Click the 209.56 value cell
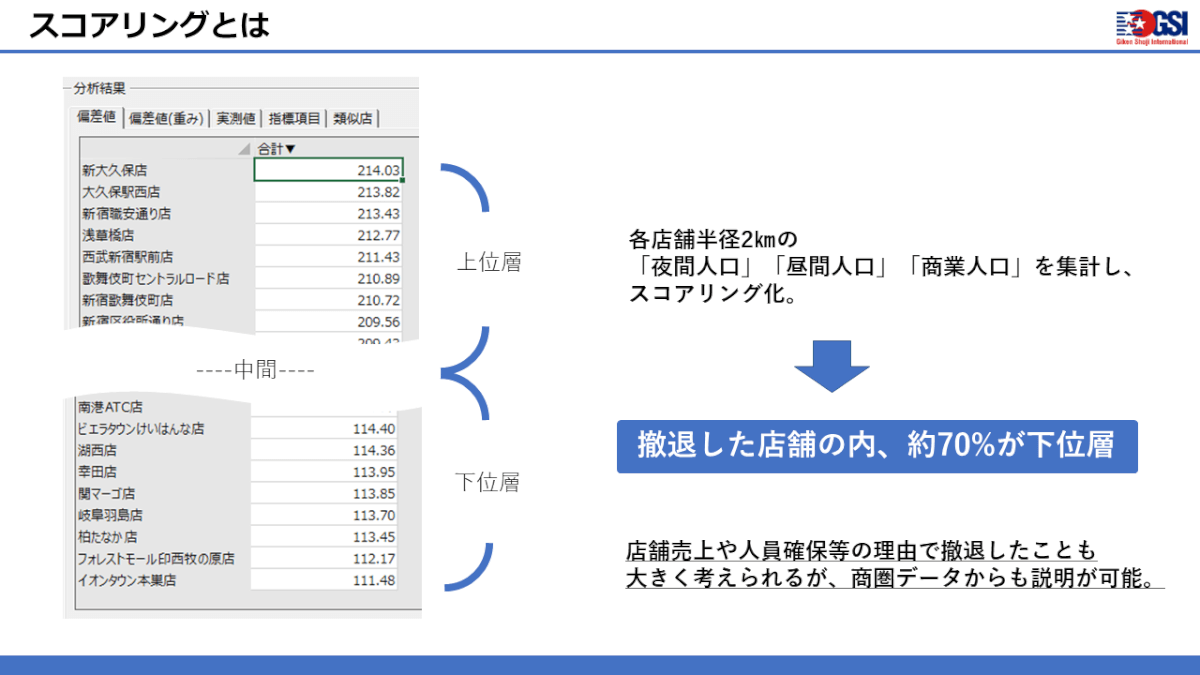The image size is (1200, 675). (x=329, y=321)
